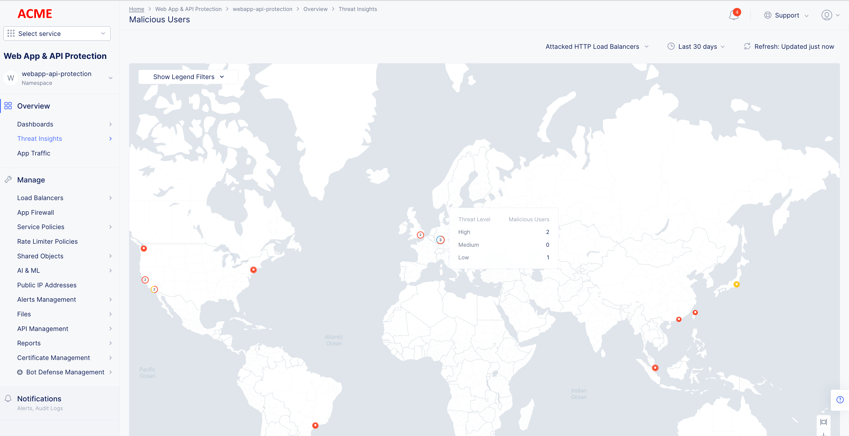This screenshot has width=849, height=436.
Task: Open Threat Insights in sidebar
Action: [40, 139]
